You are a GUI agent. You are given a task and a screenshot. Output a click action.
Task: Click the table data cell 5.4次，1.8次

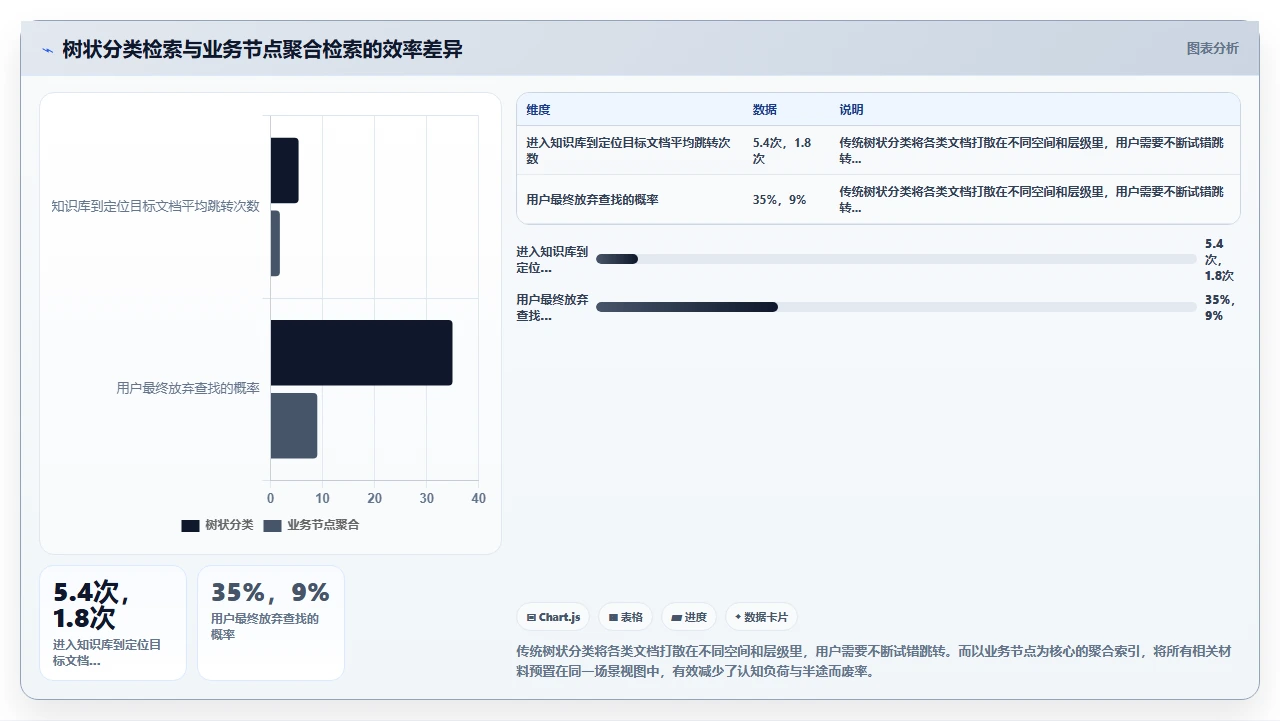click(x=787, y=151)
